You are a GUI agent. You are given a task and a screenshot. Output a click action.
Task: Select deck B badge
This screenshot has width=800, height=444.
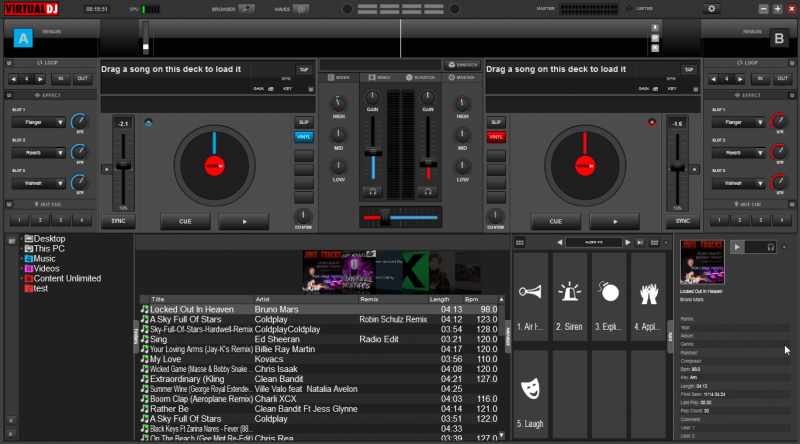point(779,38)
